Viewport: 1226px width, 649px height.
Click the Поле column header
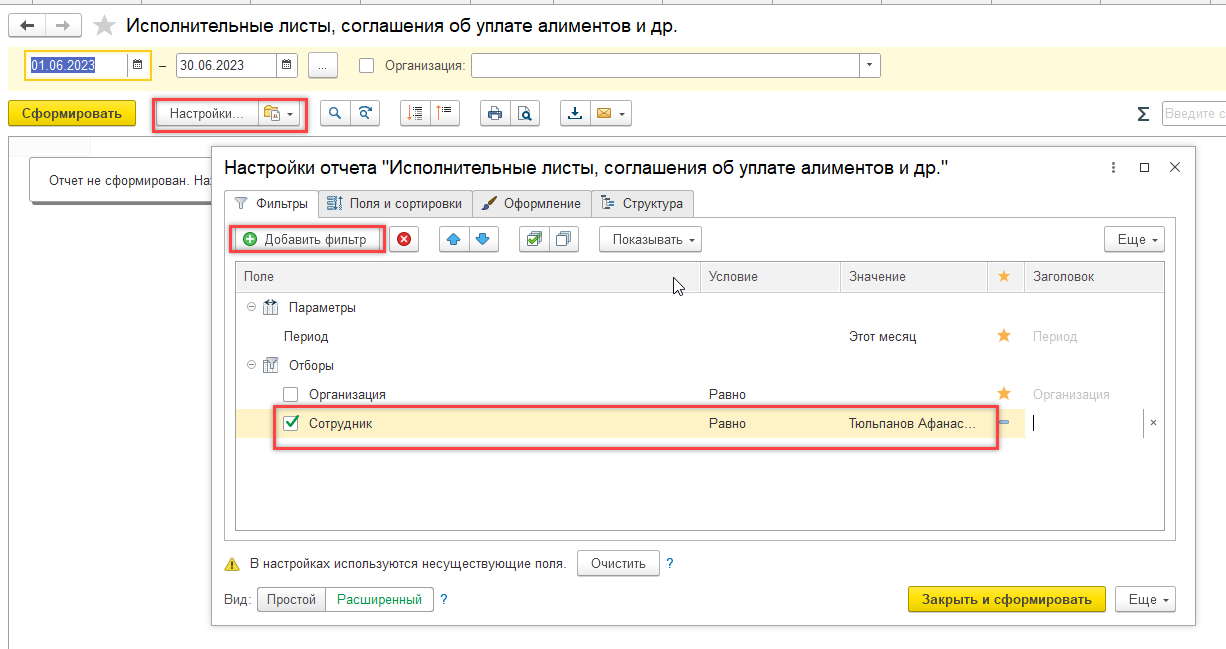[468, 276]
